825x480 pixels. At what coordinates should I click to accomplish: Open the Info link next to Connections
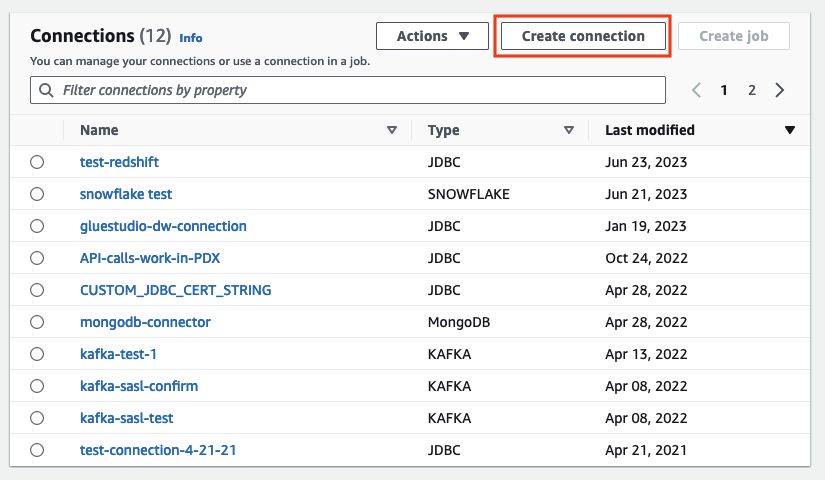[190, 38]
